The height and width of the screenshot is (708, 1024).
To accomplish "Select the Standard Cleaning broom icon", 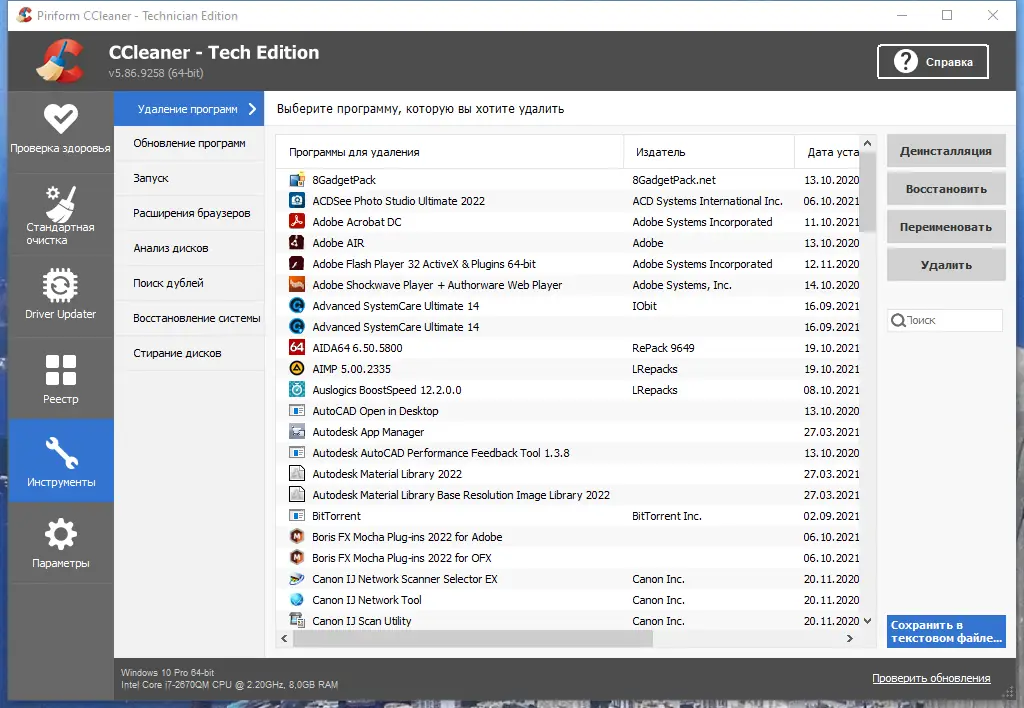I will pos(60,204).
